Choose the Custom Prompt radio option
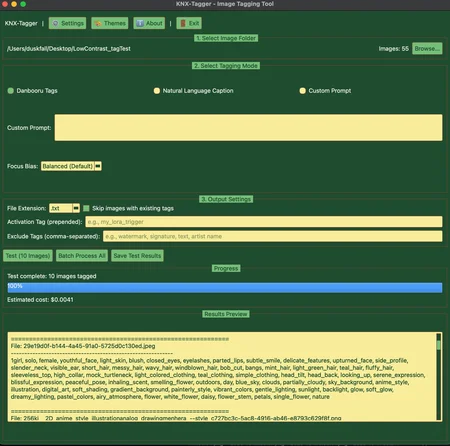 tap(302, 91)
